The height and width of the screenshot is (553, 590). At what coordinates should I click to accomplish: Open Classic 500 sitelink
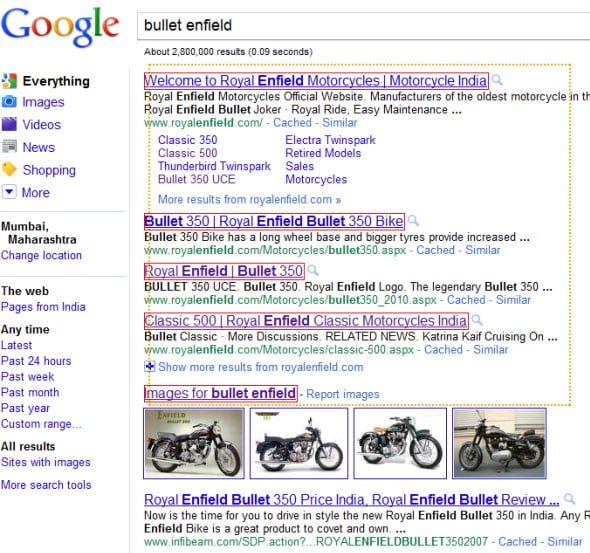(x=188, y=153)
